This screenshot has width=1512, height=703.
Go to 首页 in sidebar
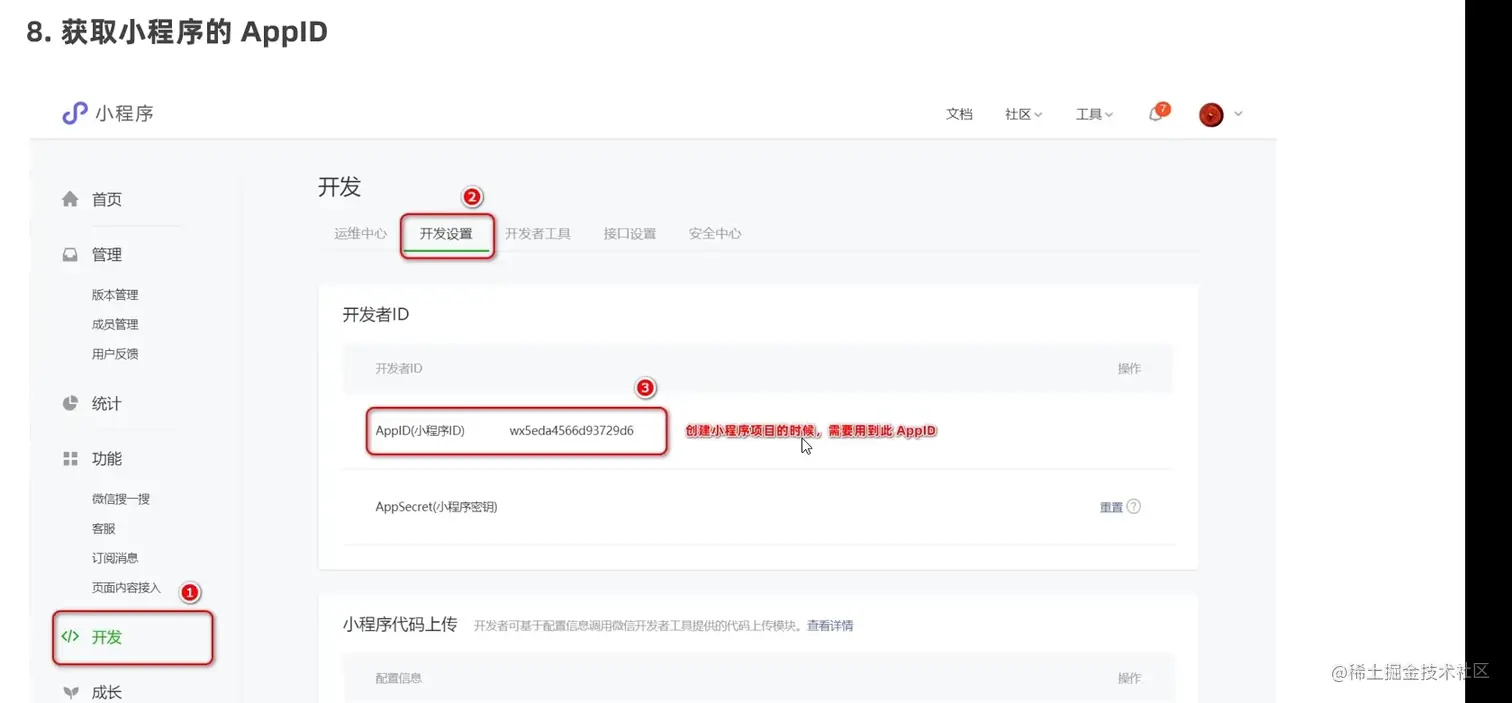(107, 199)
